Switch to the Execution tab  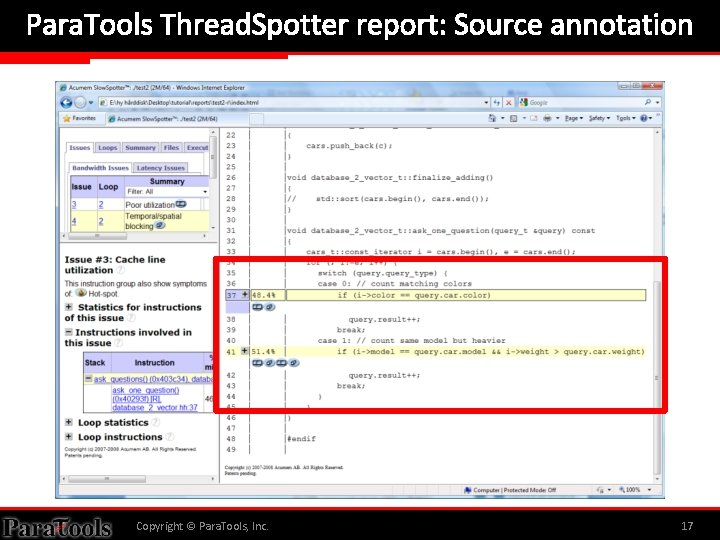[x=197, y=148]
